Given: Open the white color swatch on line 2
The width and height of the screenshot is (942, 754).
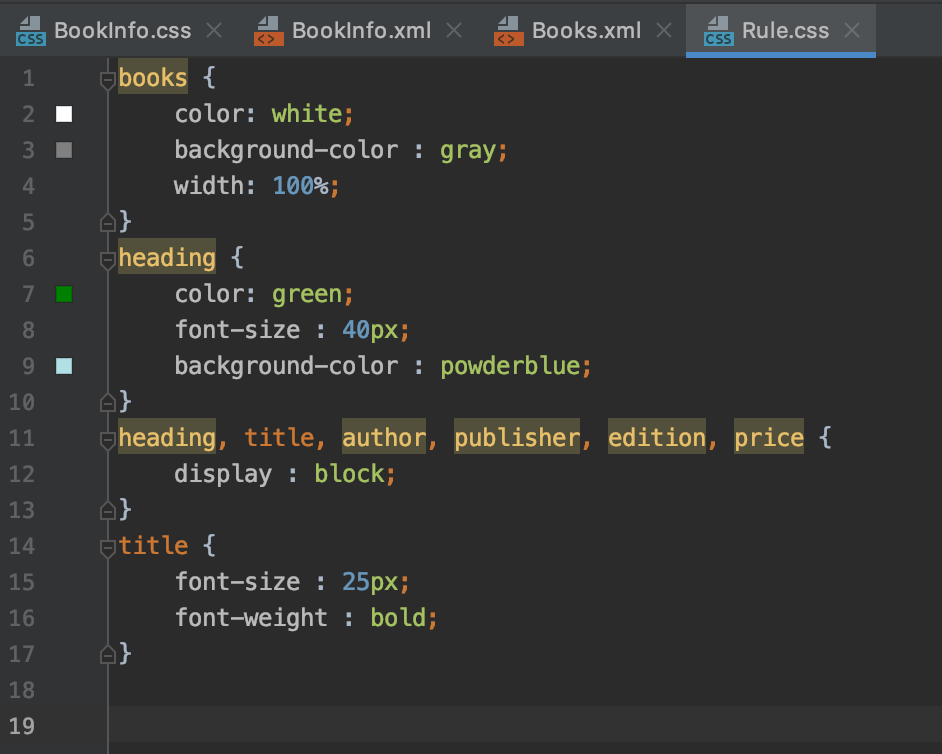Looking at the screenshot, I should (64, 114).
